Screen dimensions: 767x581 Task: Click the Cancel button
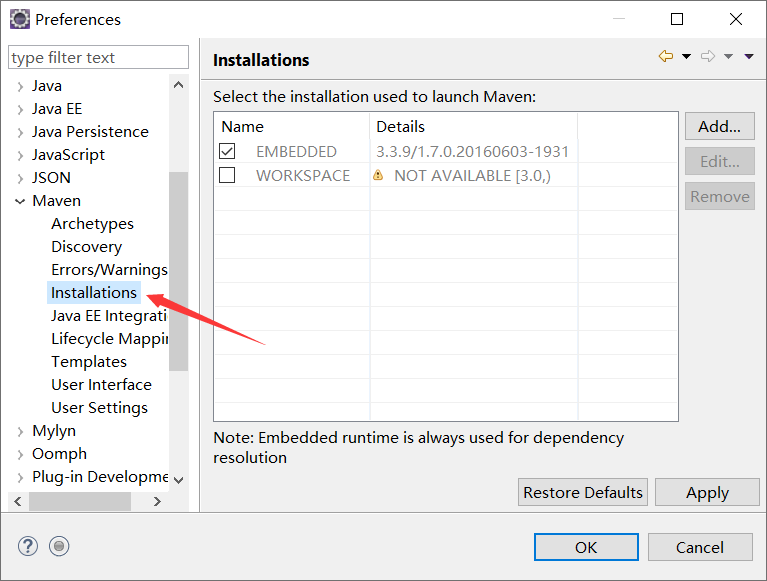tap(700, 547)
